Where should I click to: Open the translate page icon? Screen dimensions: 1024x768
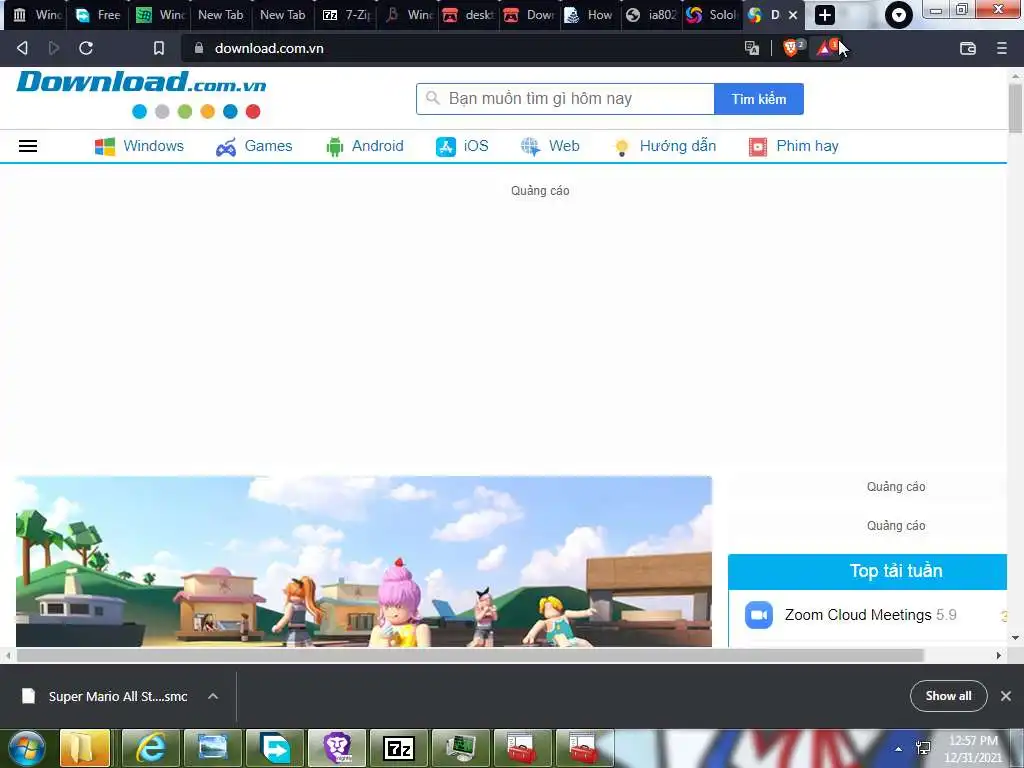point(752,48)
